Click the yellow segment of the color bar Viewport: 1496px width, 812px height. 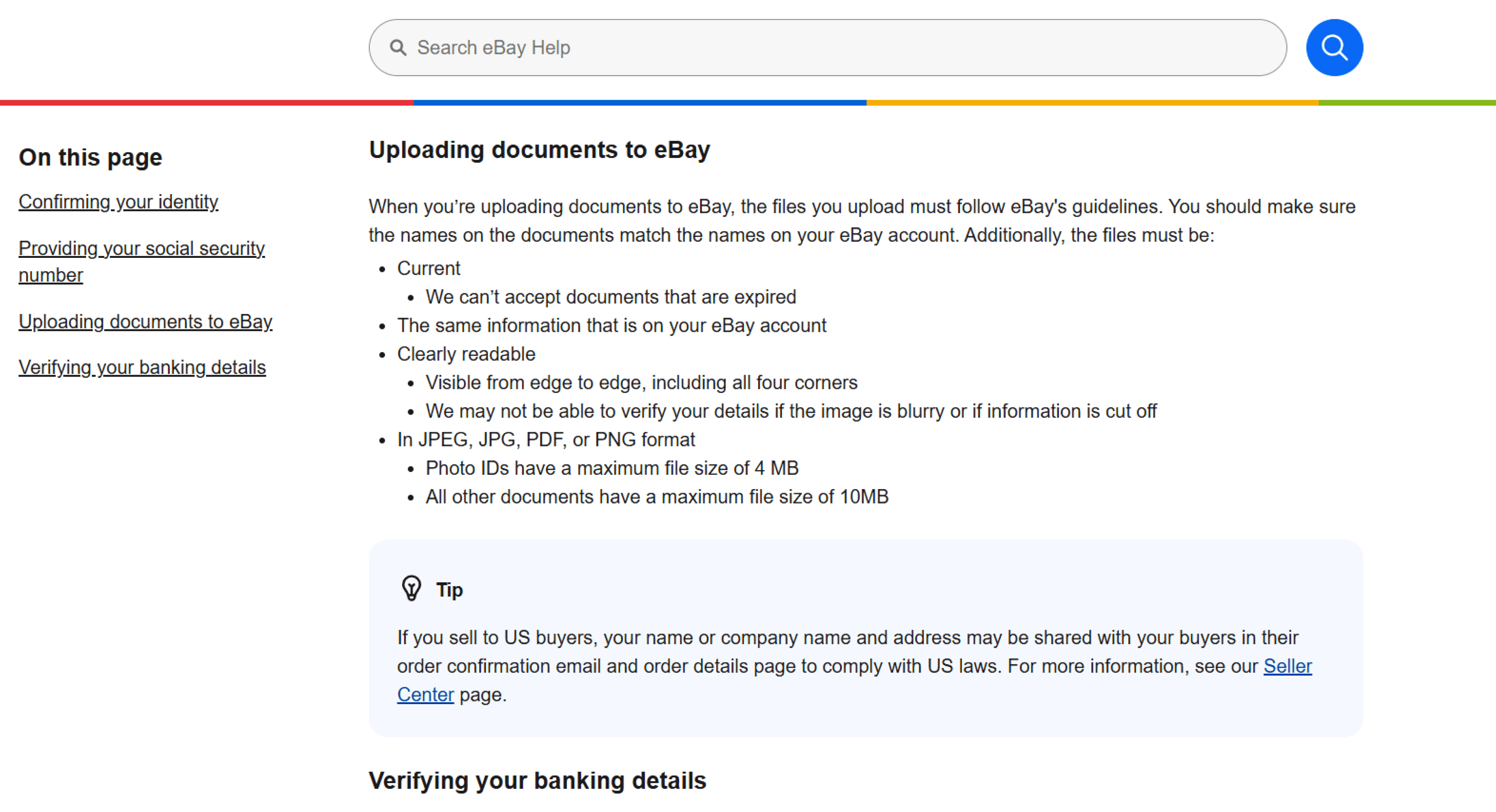[x=1092, y=103]
